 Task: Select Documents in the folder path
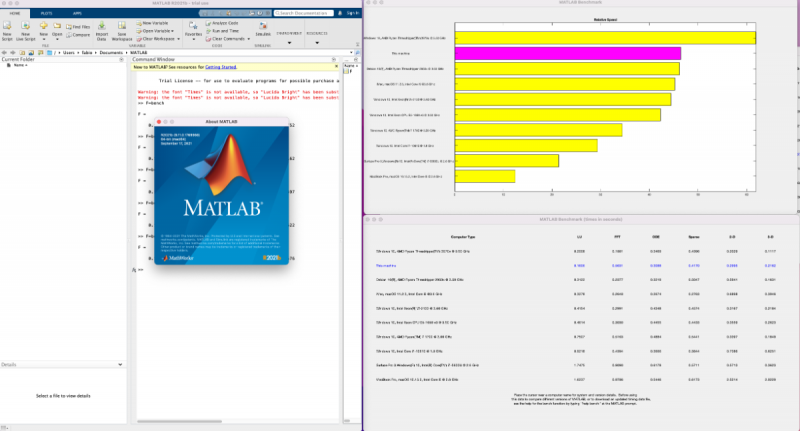(x=111, y=53)
